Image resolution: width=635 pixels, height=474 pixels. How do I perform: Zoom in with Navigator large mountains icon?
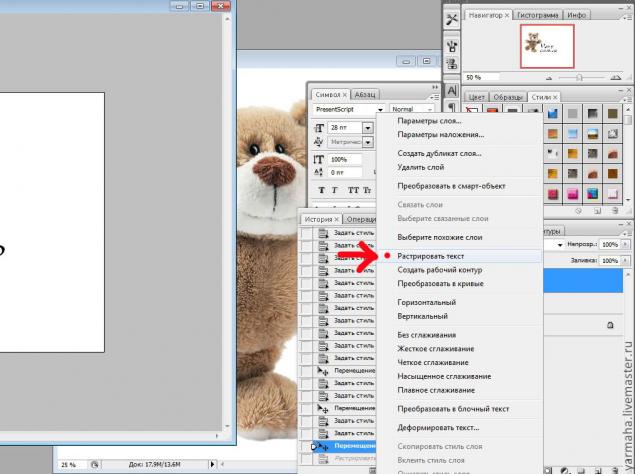click(x=616, y=77)
